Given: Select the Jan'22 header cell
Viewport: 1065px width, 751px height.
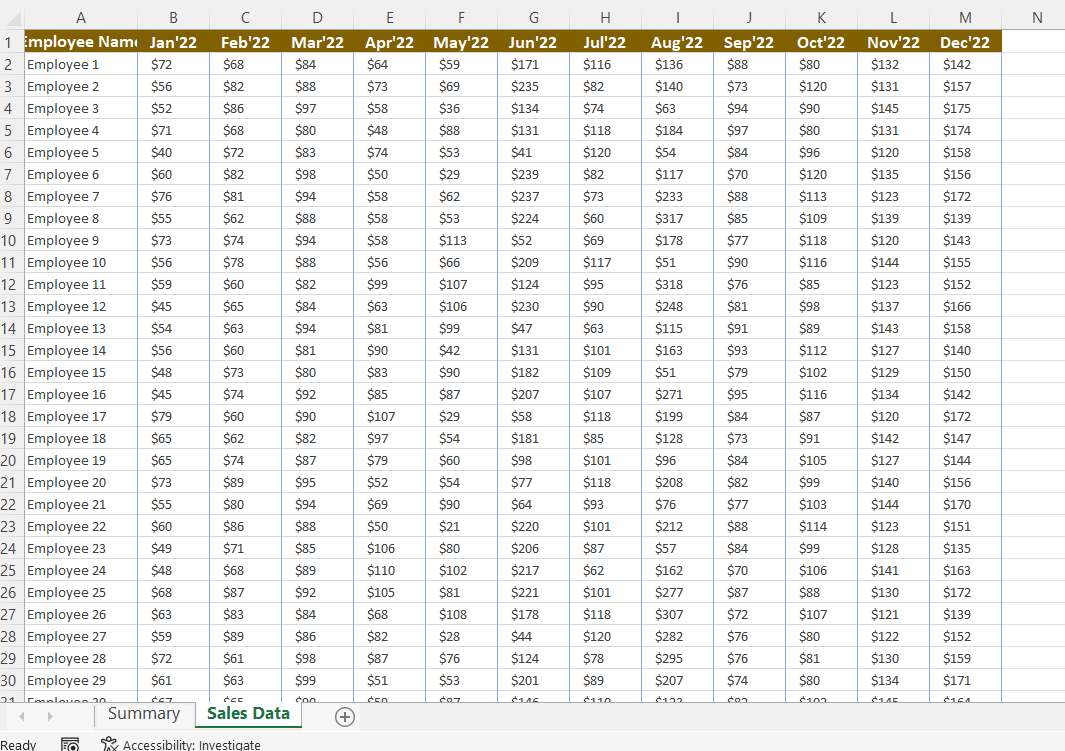Looking at the screenshot, I should click(173, 42).
